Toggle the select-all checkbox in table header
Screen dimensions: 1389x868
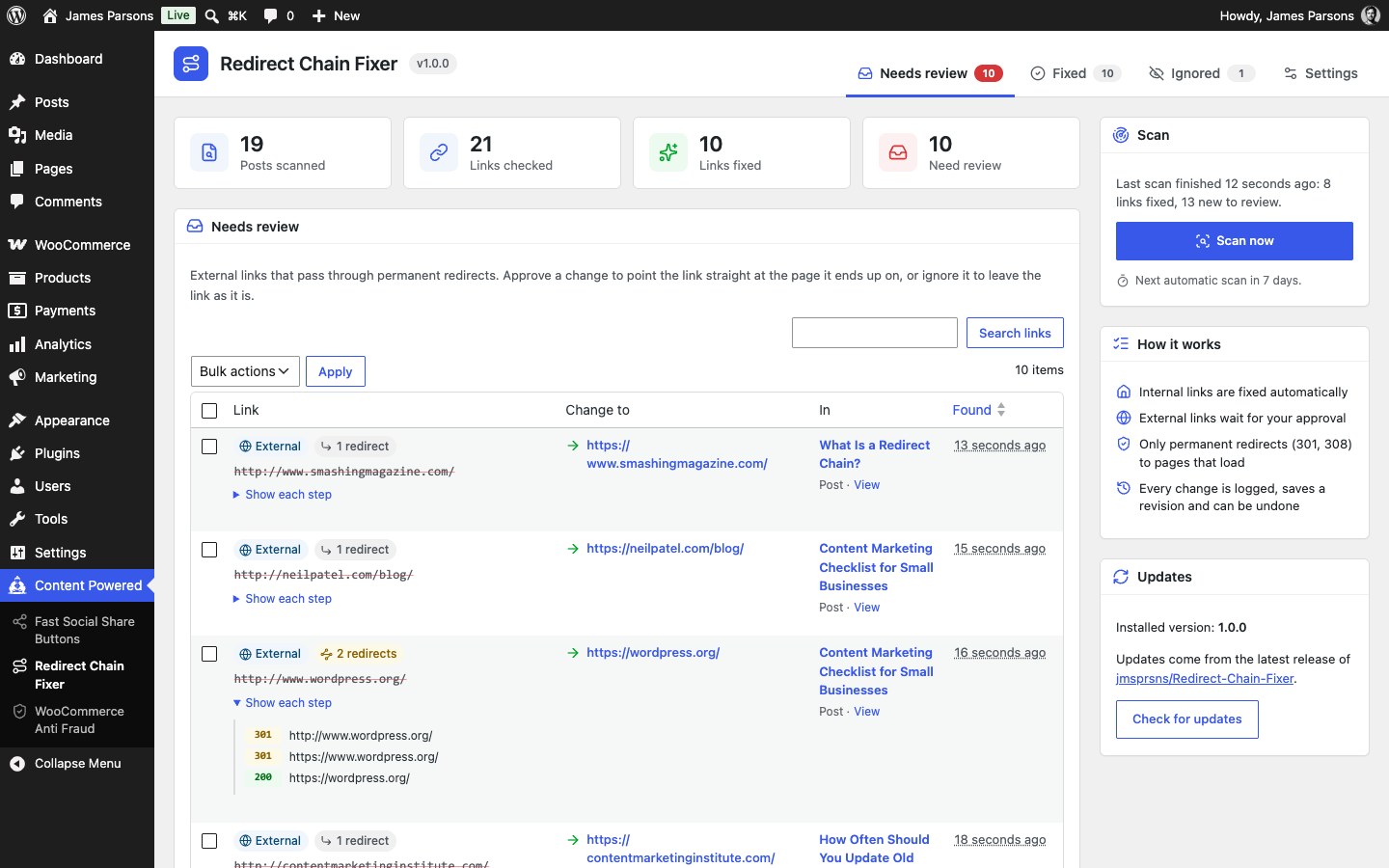point(209,411)
